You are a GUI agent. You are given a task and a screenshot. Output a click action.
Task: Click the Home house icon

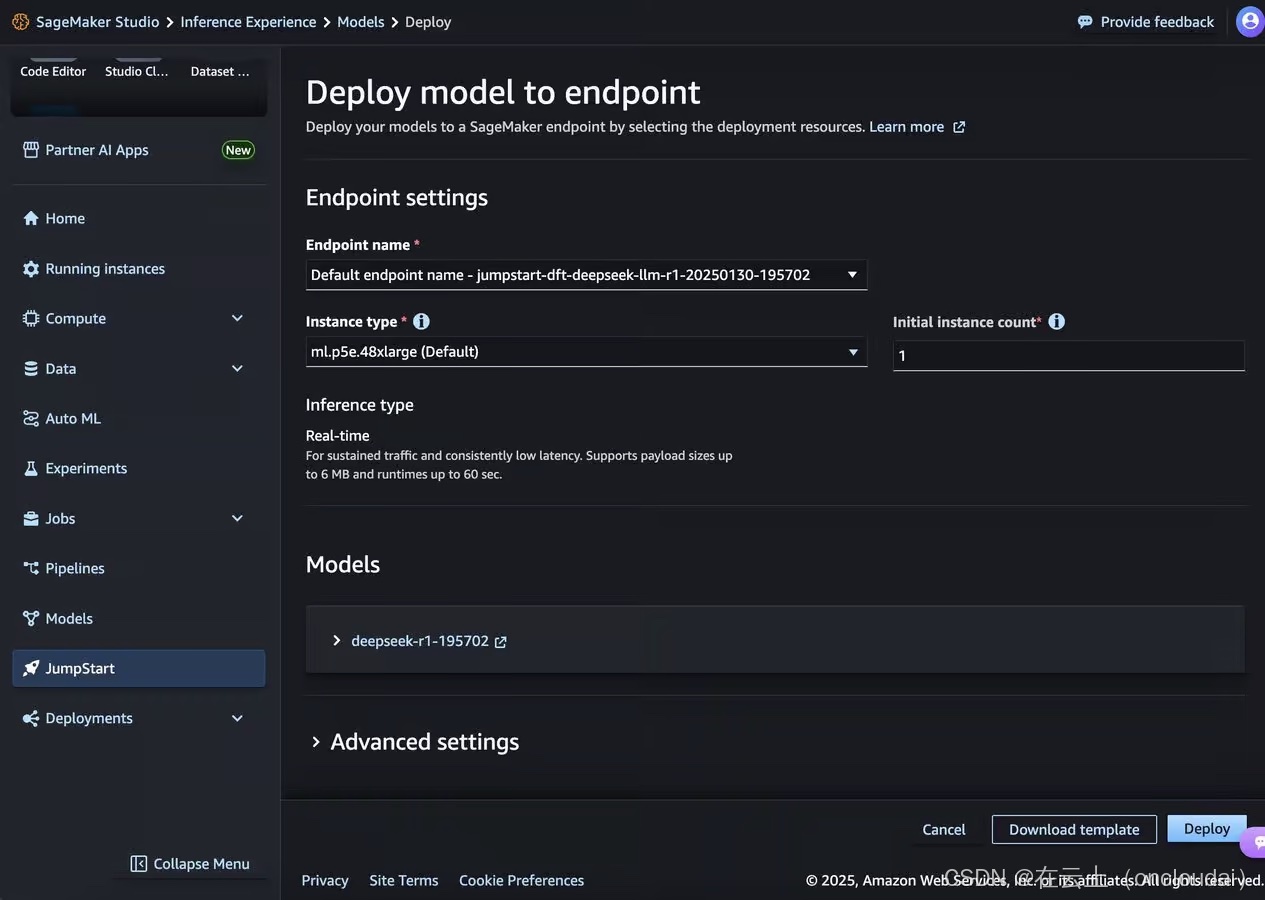point(31,218)
